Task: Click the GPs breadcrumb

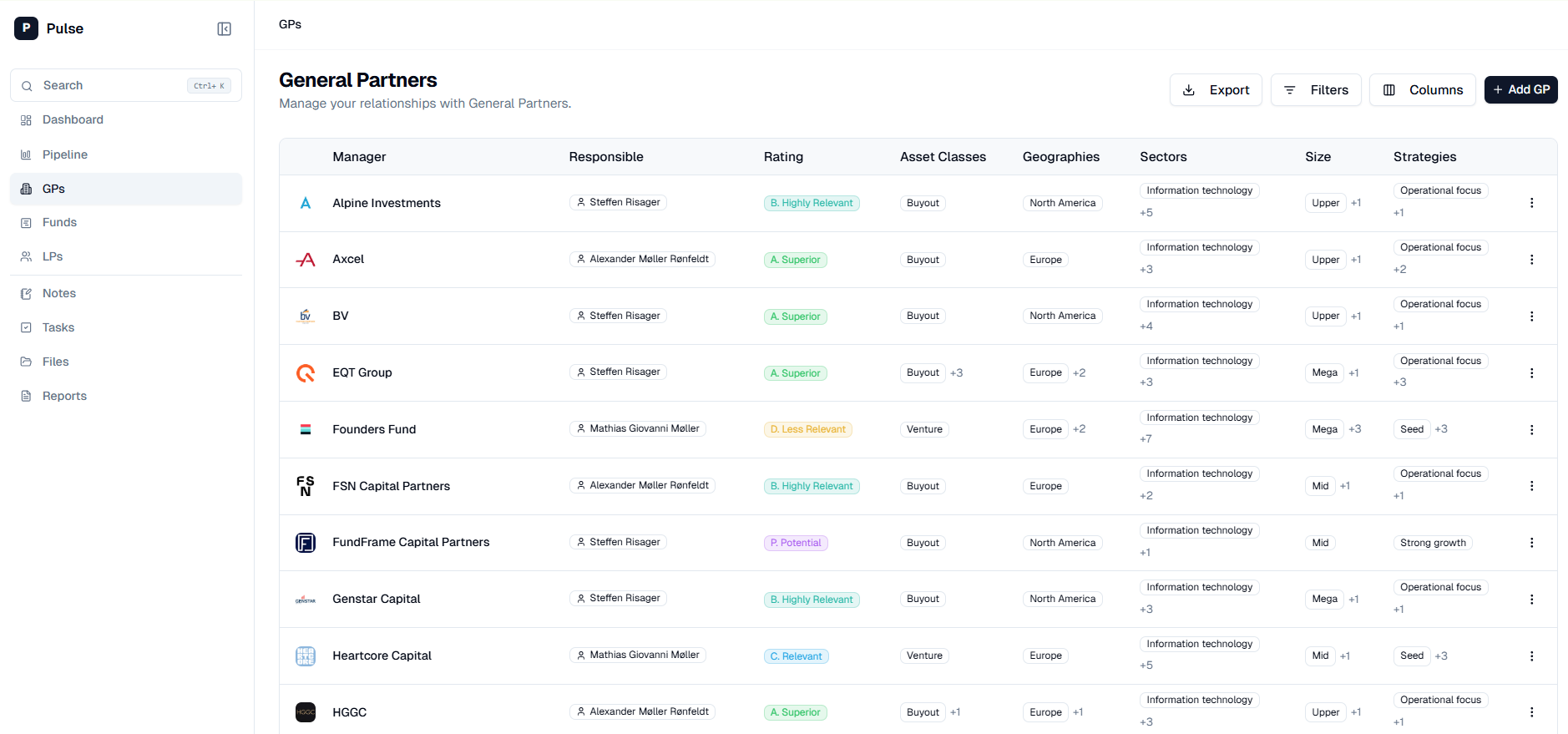Action: tap(291, 24)
